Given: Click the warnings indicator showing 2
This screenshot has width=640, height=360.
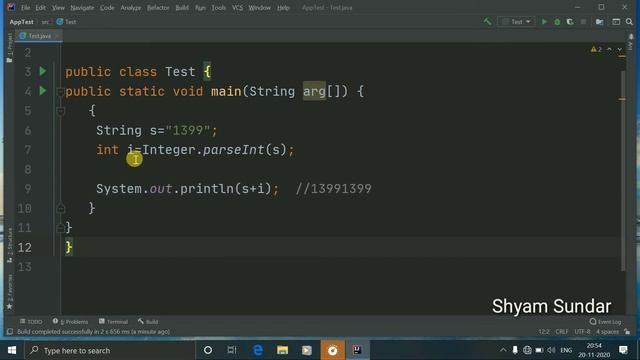Looking at the screenshot, I should pos(596,49).
